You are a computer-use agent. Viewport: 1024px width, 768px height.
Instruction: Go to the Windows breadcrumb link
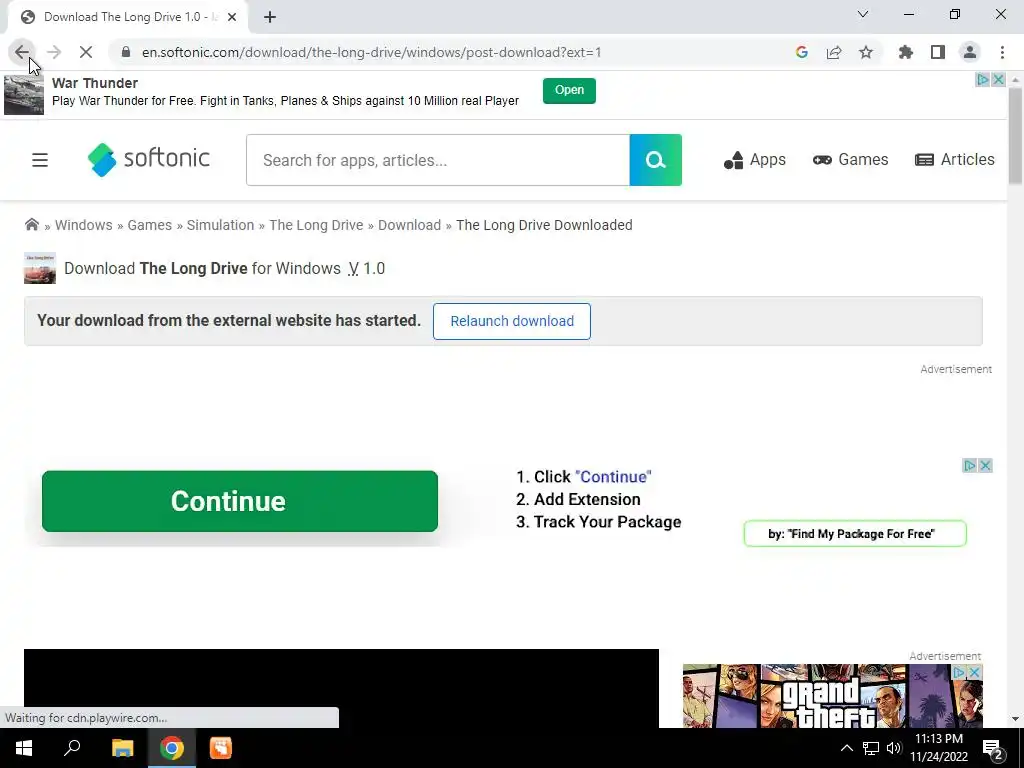coord(84,225)
